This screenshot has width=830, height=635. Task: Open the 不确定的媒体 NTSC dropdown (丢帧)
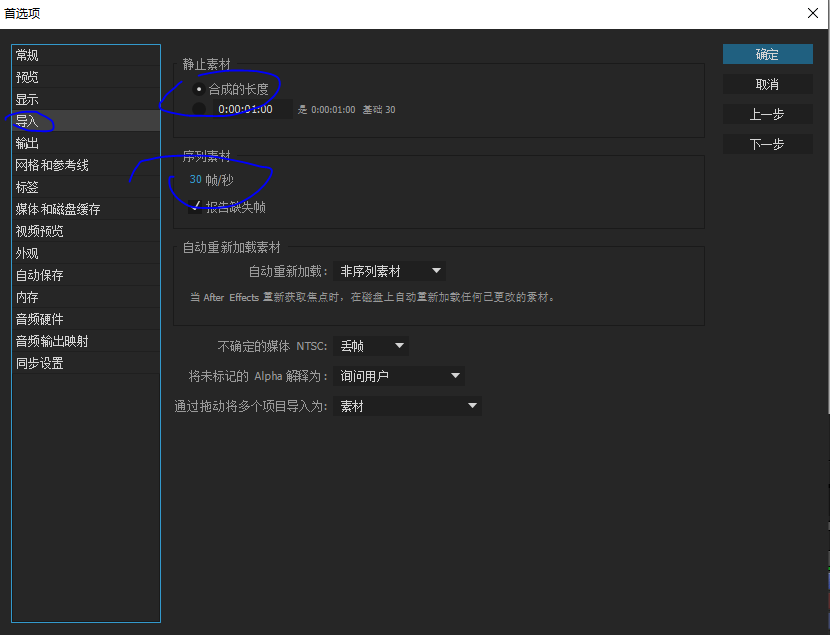(x=371, y=346)
